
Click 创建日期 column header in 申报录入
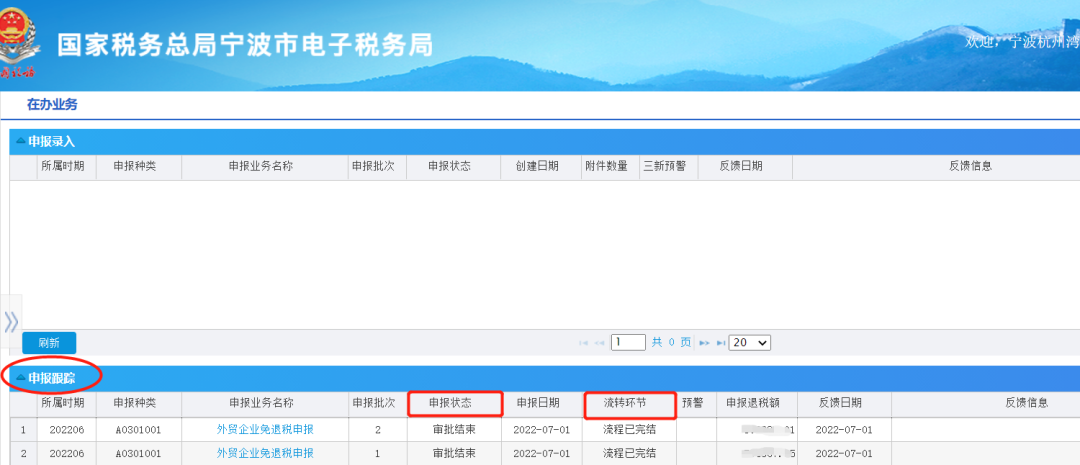coord(537,166)
